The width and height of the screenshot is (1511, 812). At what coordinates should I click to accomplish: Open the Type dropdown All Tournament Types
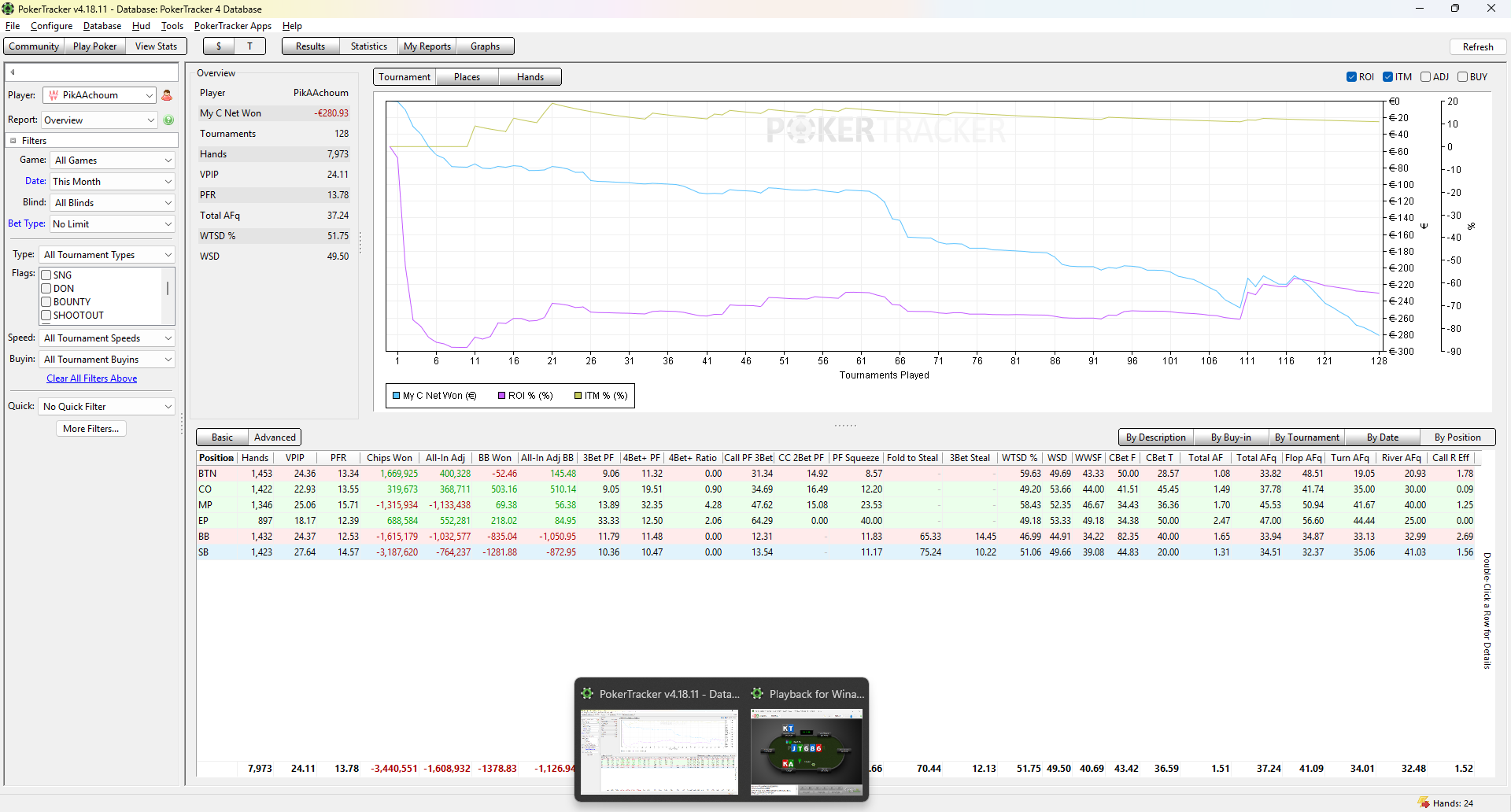[107, 255]
